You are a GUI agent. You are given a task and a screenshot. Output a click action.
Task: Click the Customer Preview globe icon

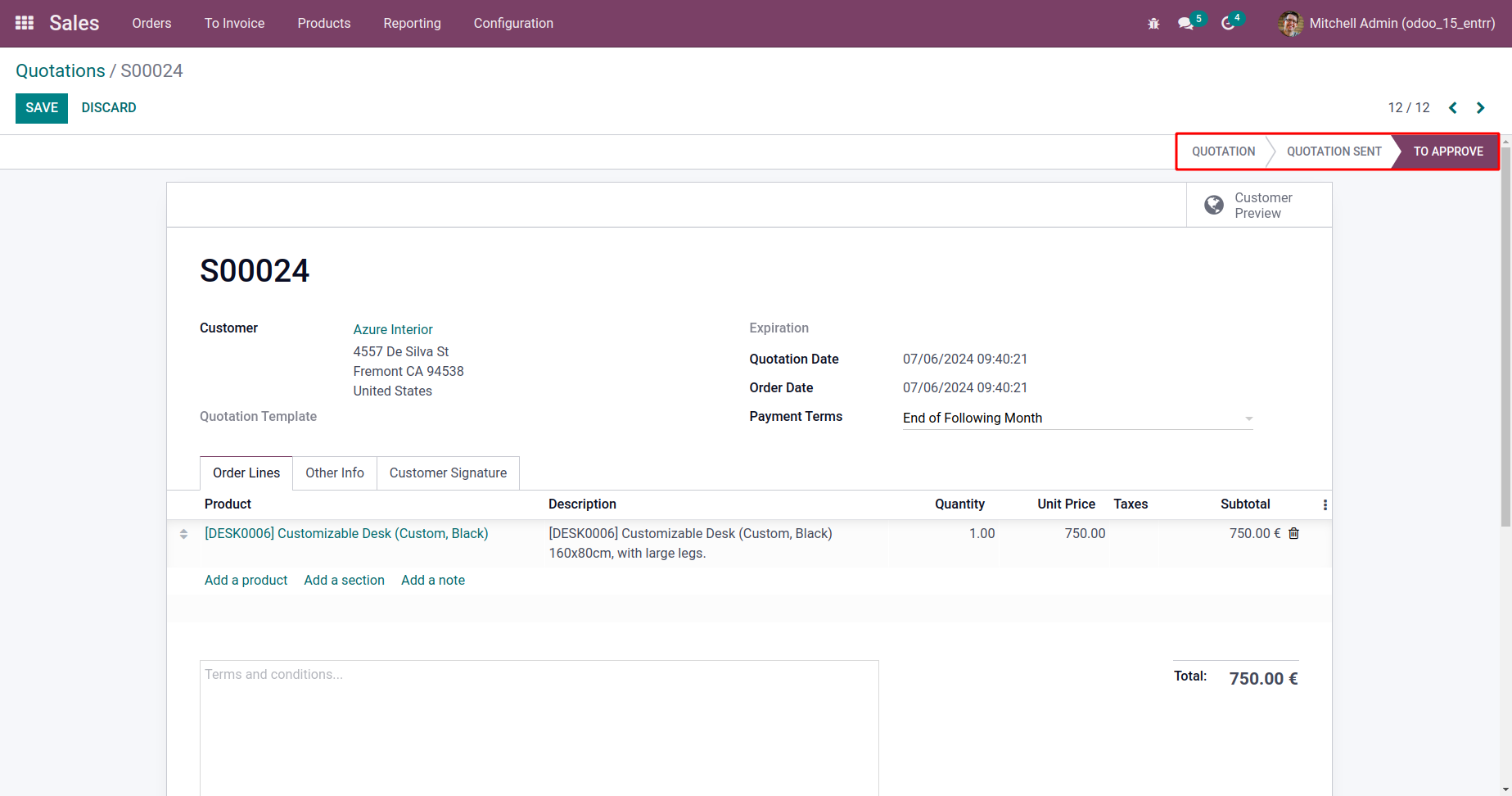tap(1214, 205)
